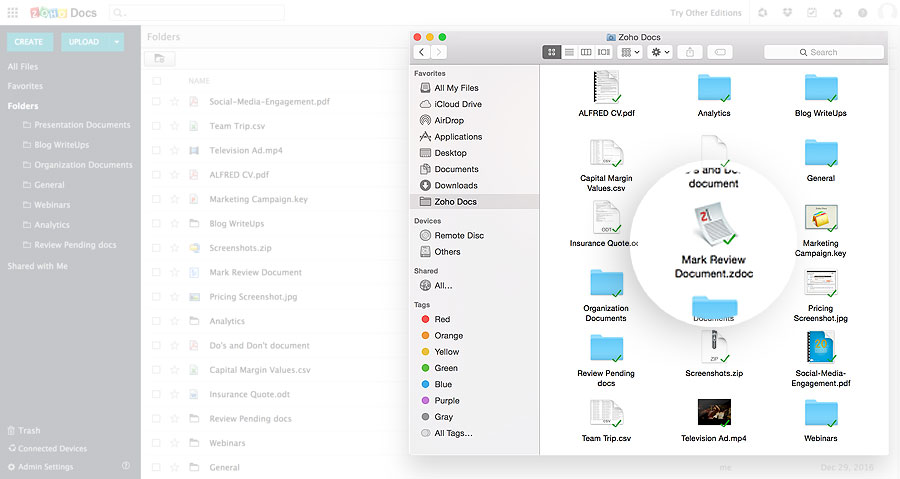Open the UPLOAD dropdown arrow
The width and height of the screenshot is (900, 479).
coord(117,42)
